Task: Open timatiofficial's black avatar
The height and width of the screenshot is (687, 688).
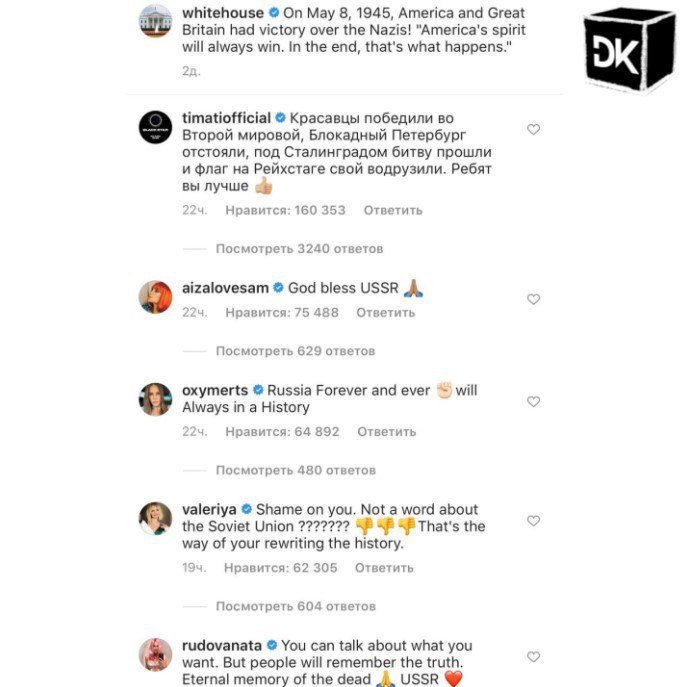Action: pyautogui.click(x=155, y=127)
